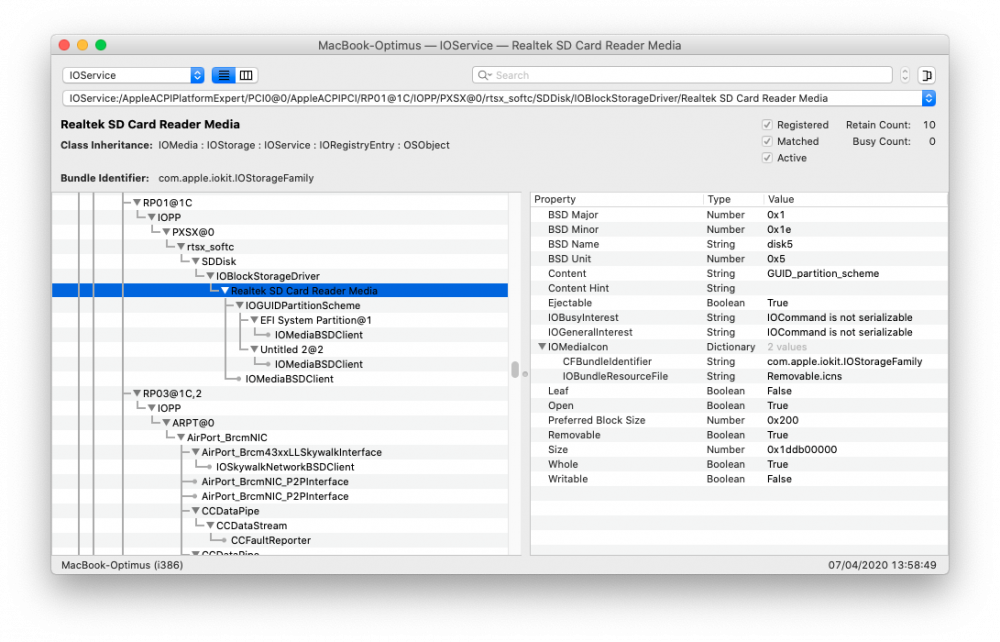1000x642 pixels.
Task: Collapse the SDDisk node
Action: click(x=195, y=261)
